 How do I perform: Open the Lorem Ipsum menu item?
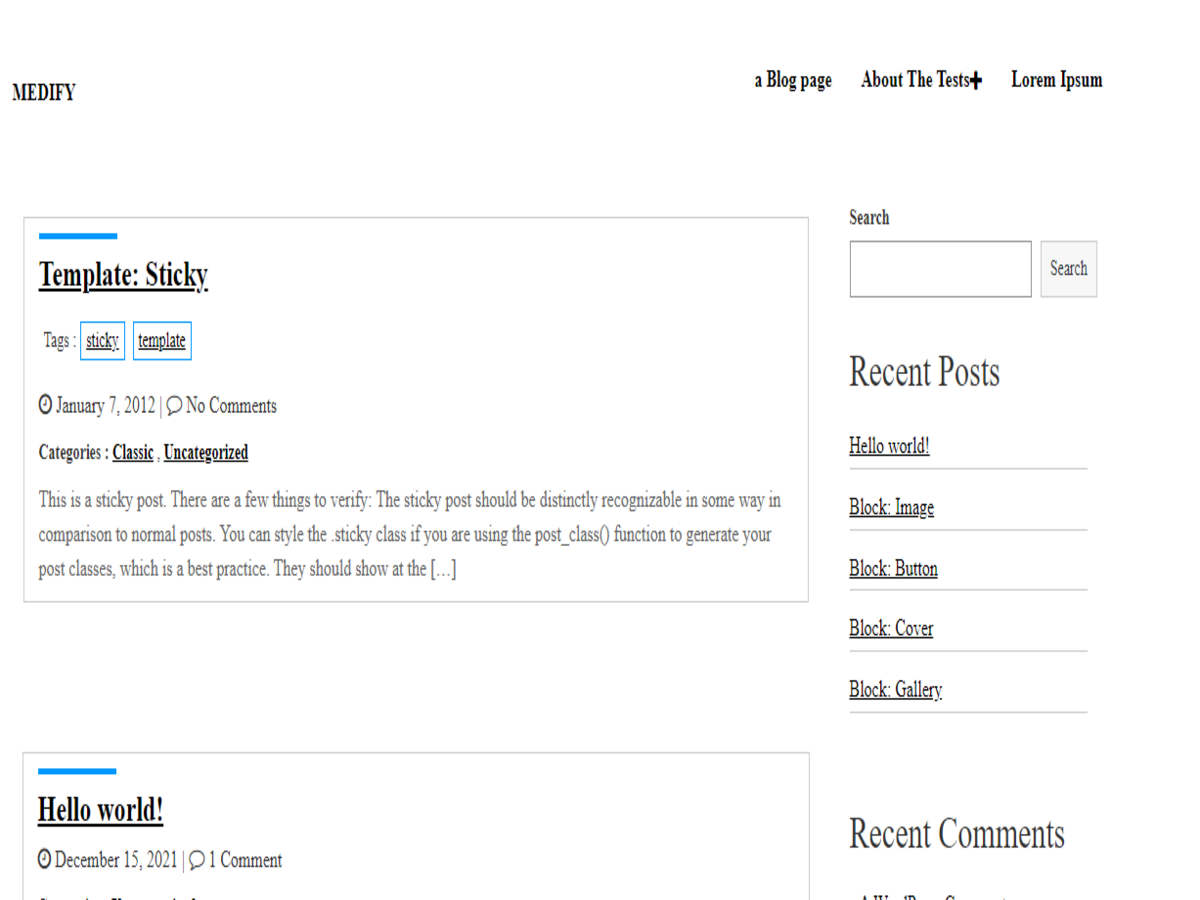[1056, 80]
